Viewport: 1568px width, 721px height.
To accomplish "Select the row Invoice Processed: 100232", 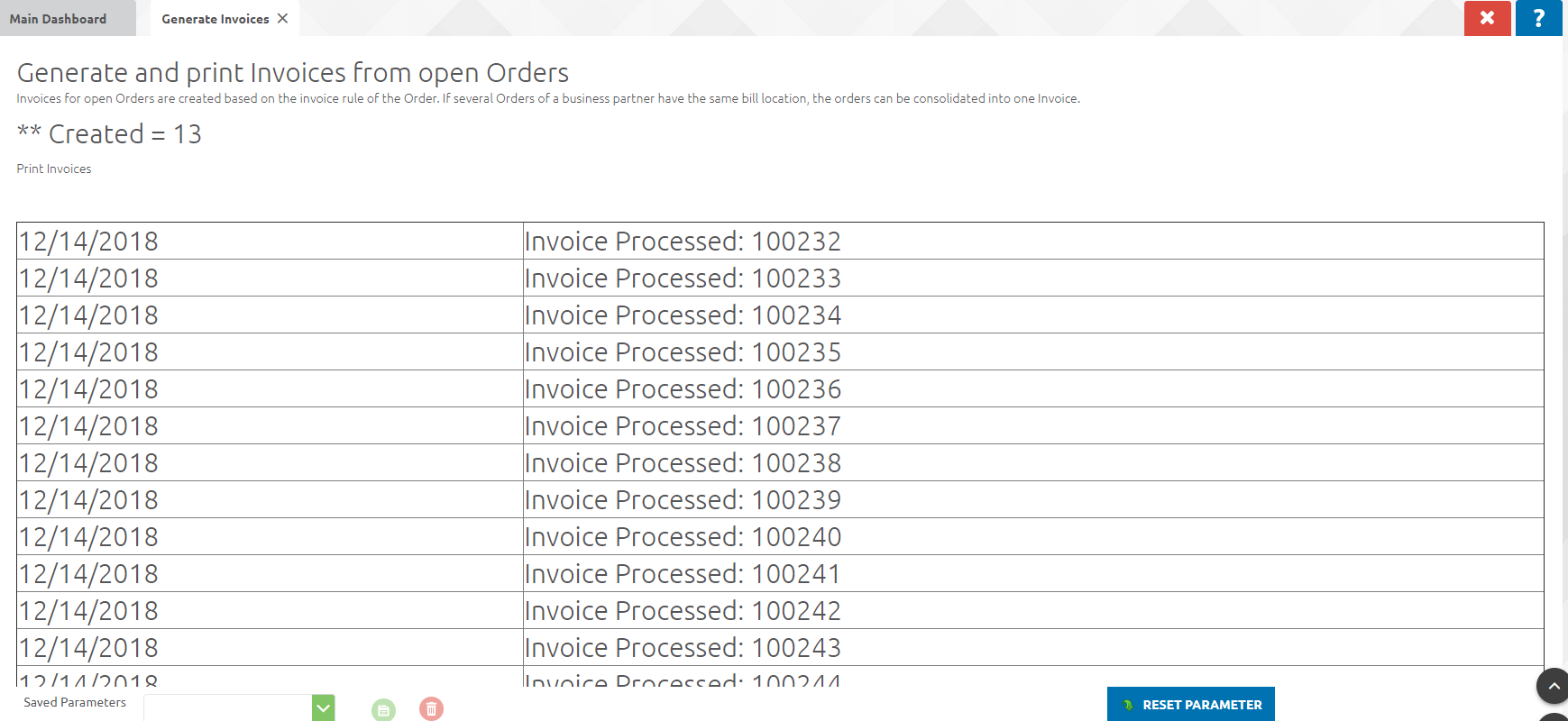I will coord(683,241).
